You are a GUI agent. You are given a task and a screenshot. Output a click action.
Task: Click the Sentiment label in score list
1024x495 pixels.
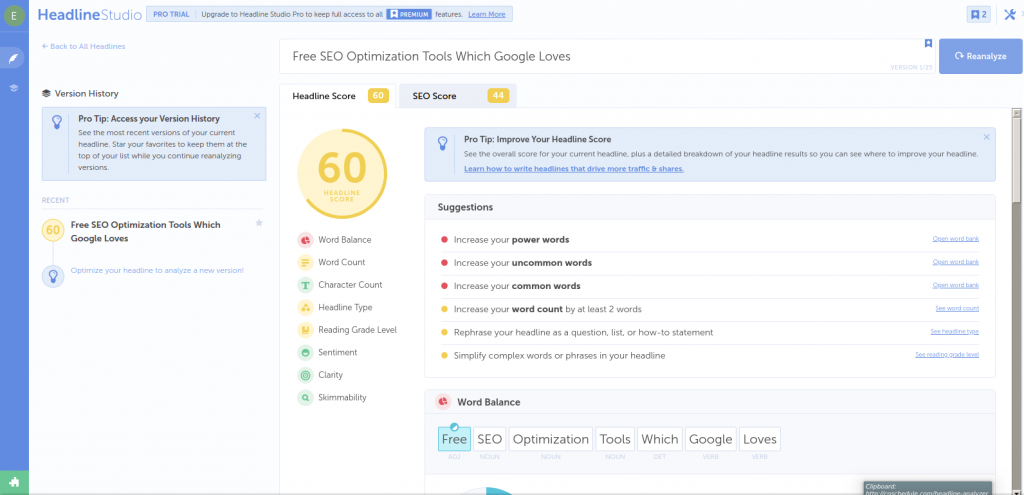click(338, 353)
